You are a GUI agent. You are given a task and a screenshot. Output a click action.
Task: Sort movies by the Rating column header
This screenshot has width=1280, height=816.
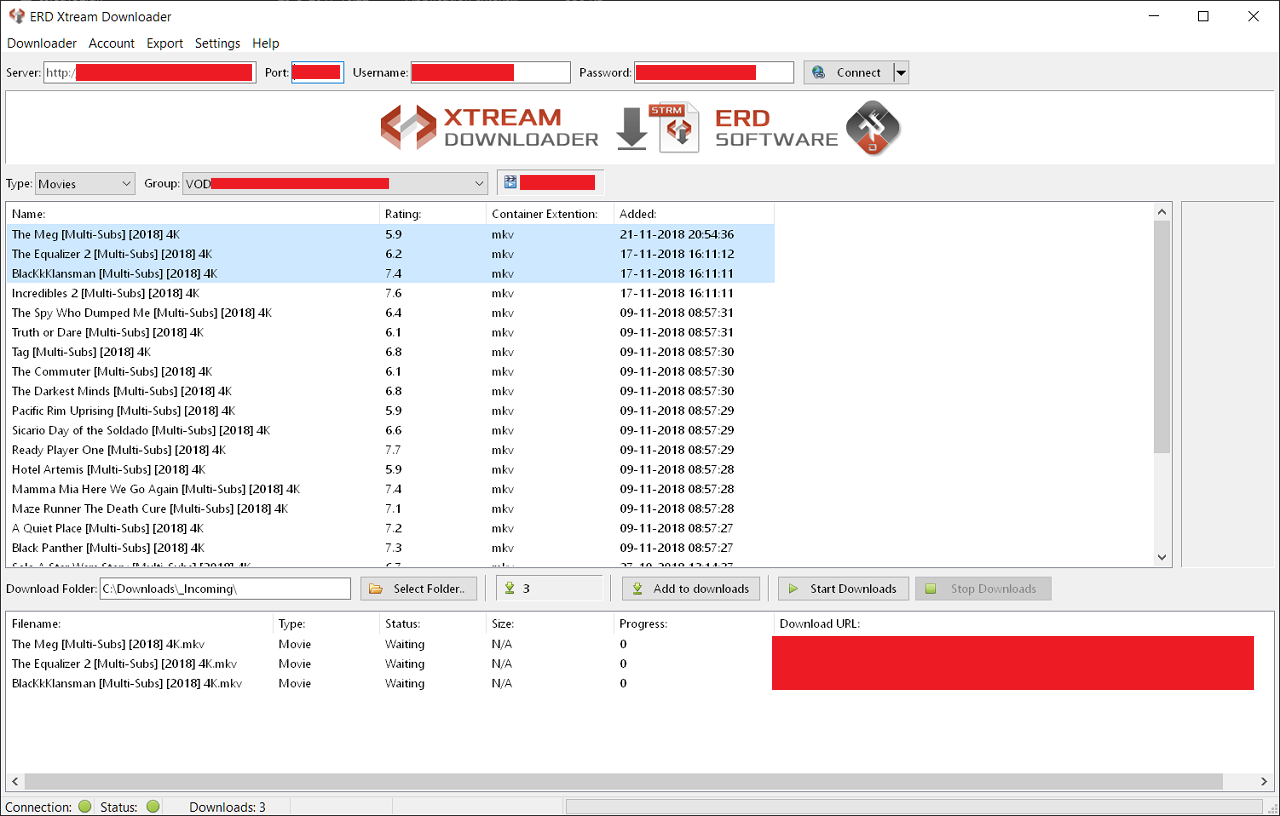pyautogui.click(x=433, y=214)
